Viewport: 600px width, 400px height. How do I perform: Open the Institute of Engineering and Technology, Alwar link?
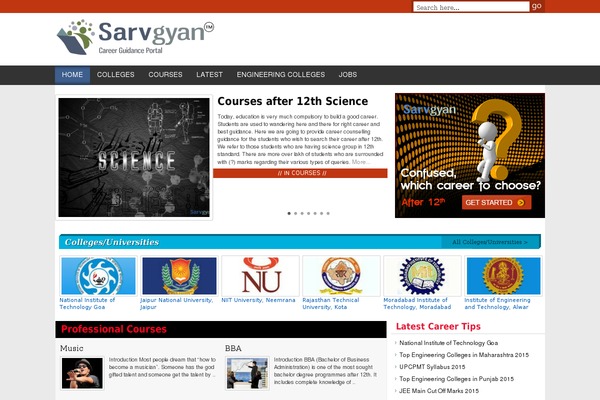click(x=497, y=304)
